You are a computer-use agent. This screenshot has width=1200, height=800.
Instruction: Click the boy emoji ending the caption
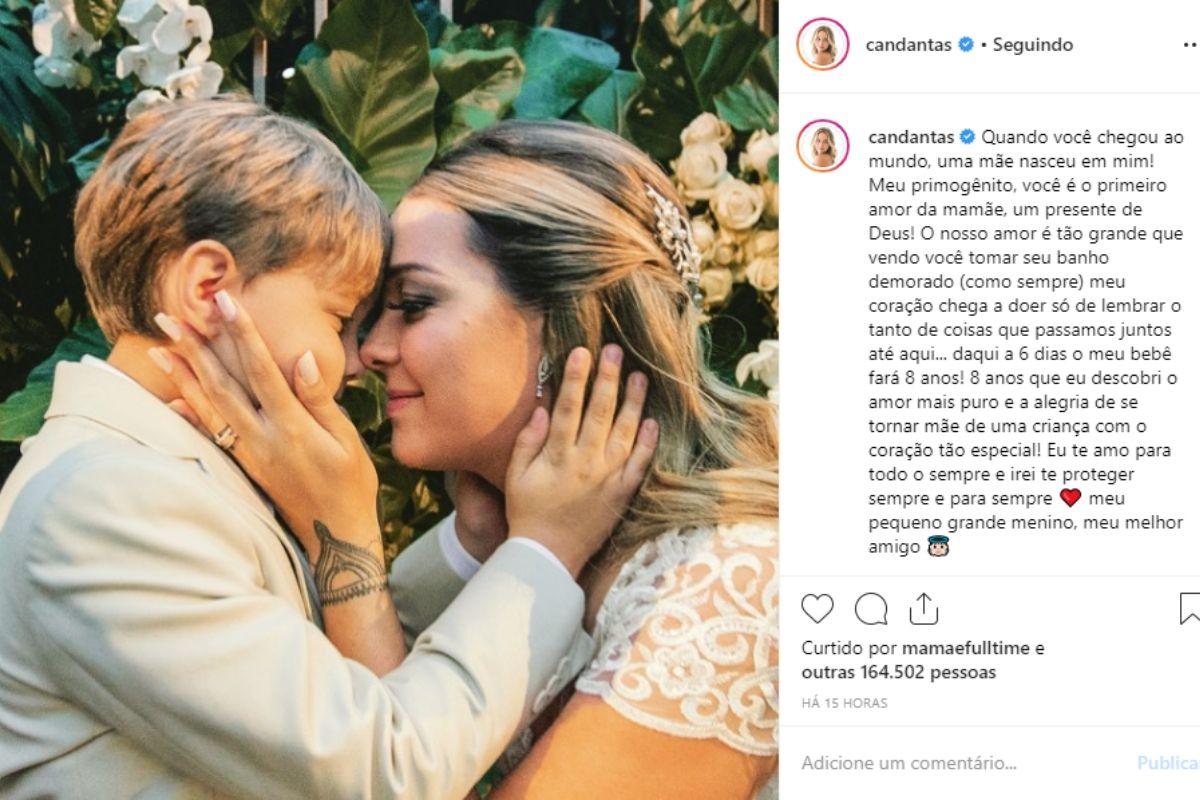point(937,547)
